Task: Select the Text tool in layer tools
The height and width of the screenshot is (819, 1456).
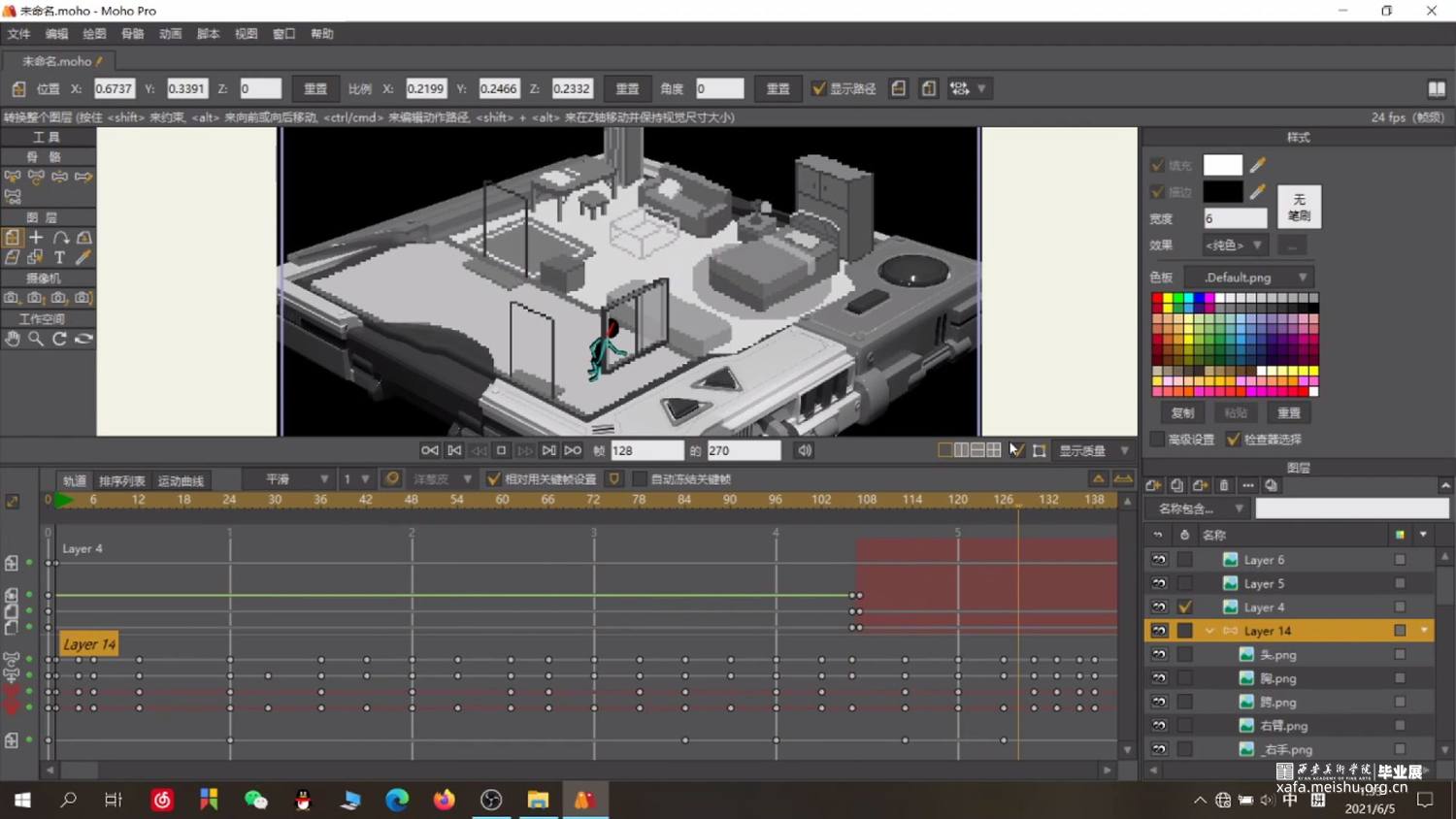Action: 59,258
